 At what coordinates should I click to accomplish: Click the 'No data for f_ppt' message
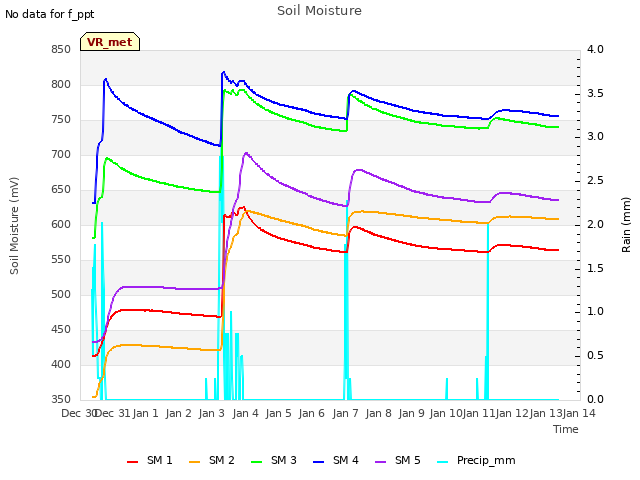click(49, 14)
